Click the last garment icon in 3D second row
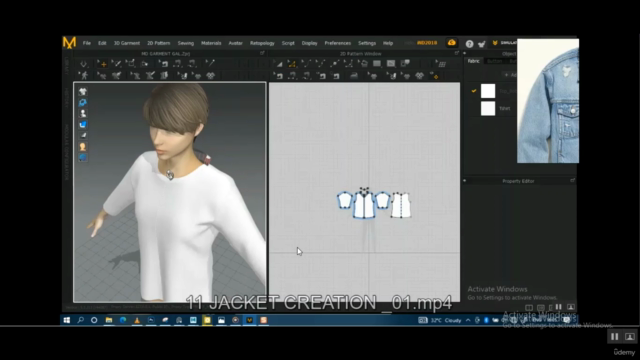The width and height of the screenshot is (640, 360). click(x=211, y=76)
